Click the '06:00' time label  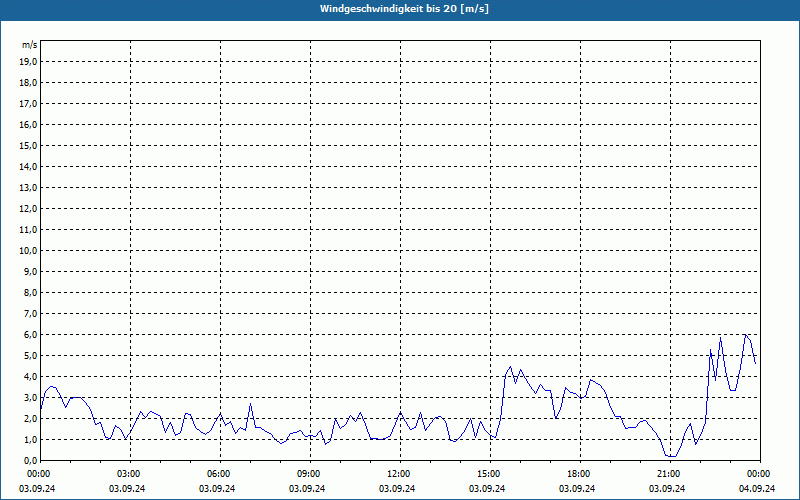coord(218,474)
